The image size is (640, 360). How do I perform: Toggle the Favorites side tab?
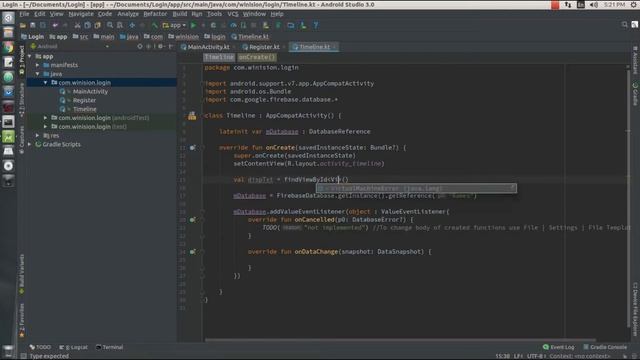click(22, 320)
